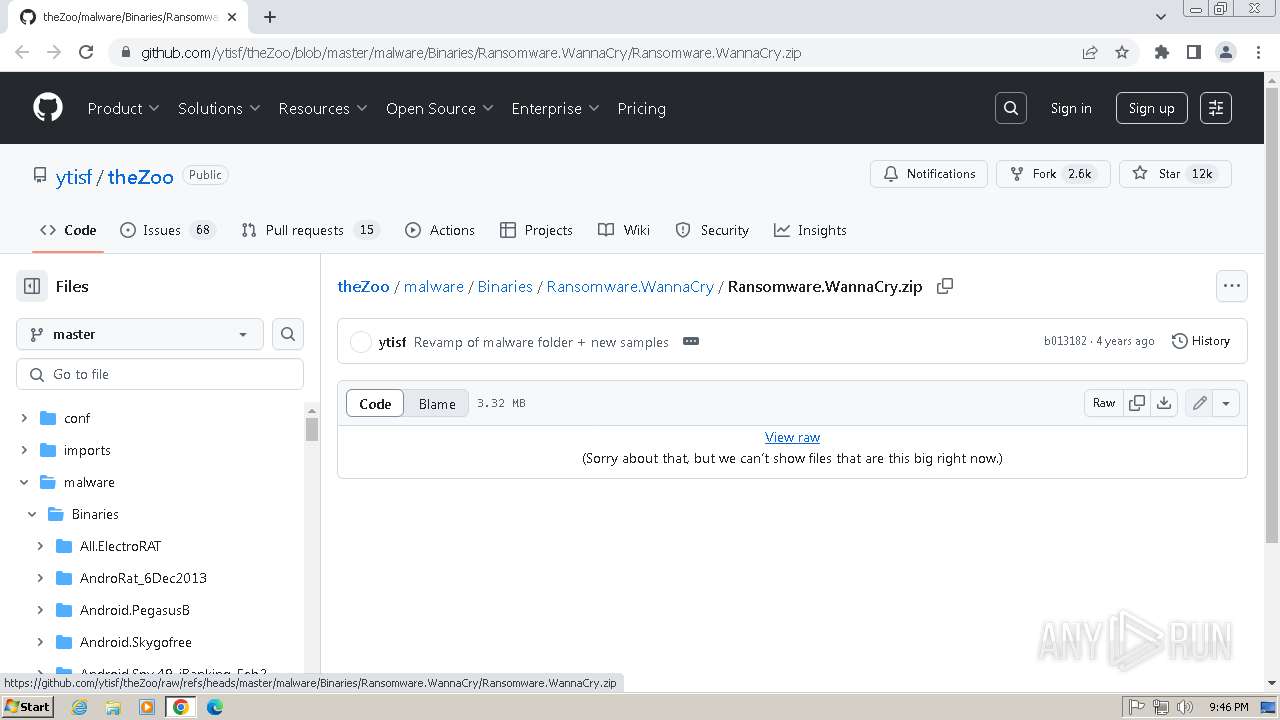Download raw file icon

coord(1164,403)
